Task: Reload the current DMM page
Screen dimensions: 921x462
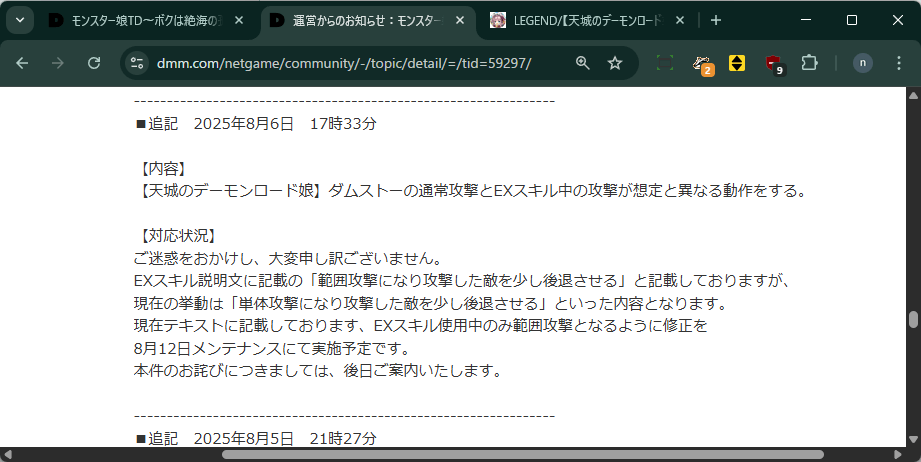Action: pos(94,63)
